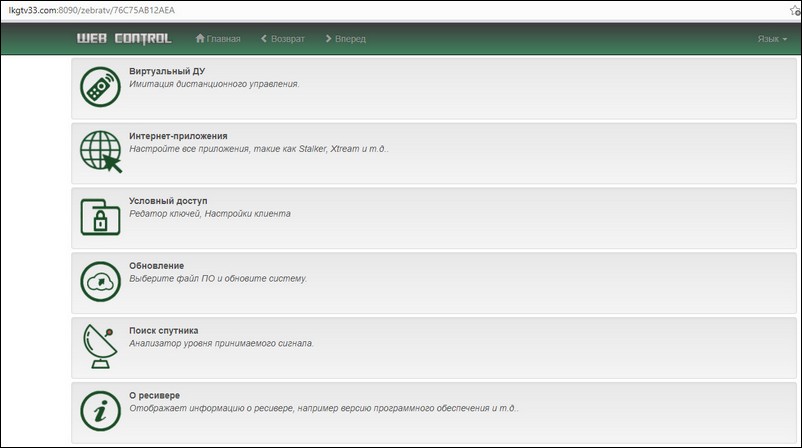The width and height of the screenshot is (802, 448).
Task: Open Интернет-приложения title link
Action: [178, 136]
